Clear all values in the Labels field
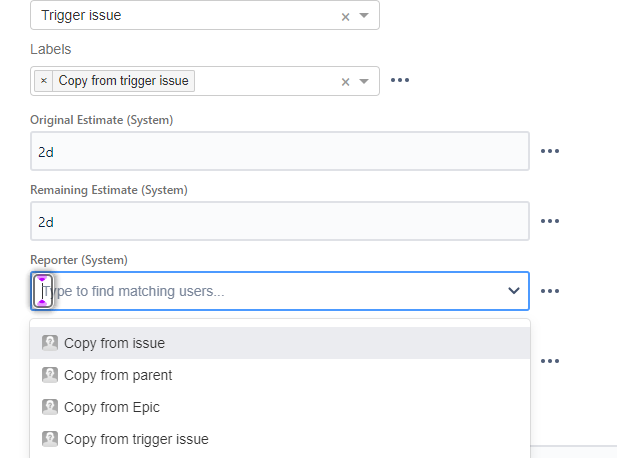The height and width of the screenshot is (458, 617). [345, 82]
